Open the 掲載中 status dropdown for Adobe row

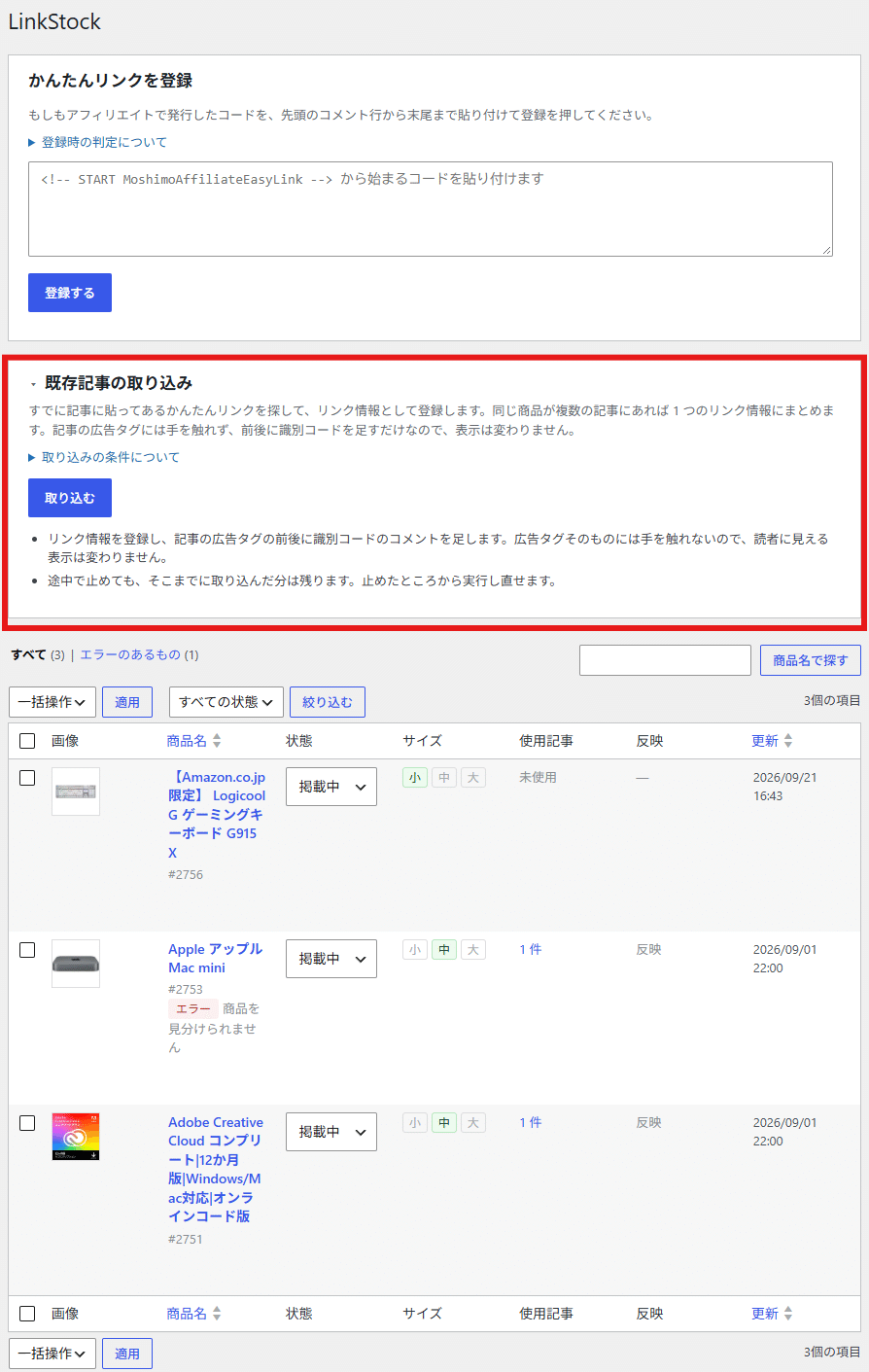(331, 1132)
